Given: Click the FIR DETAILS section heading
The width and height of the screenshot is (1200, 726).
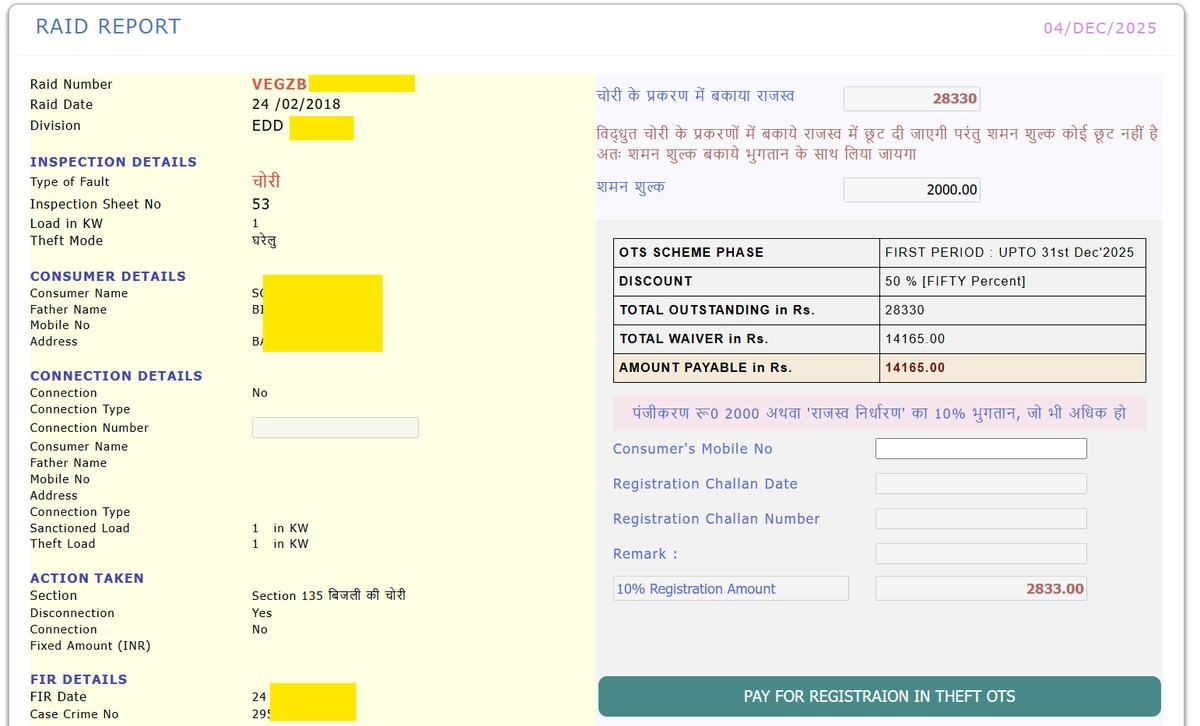Looking at the screenshot, I should tap(78, 679).
